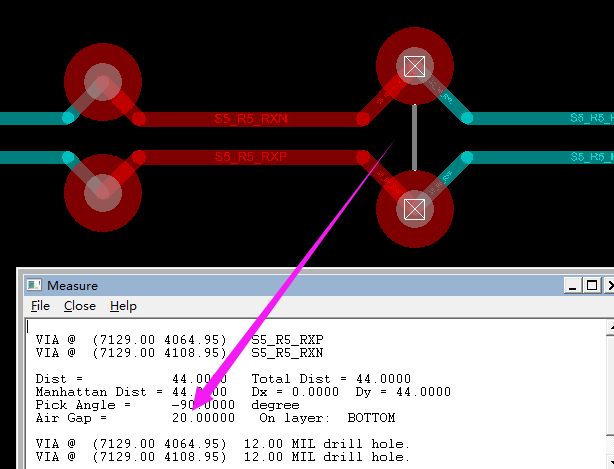Viewport: 614px width, 469px height.
Task: Click the Measure window title text
Action: coord(72,285)
